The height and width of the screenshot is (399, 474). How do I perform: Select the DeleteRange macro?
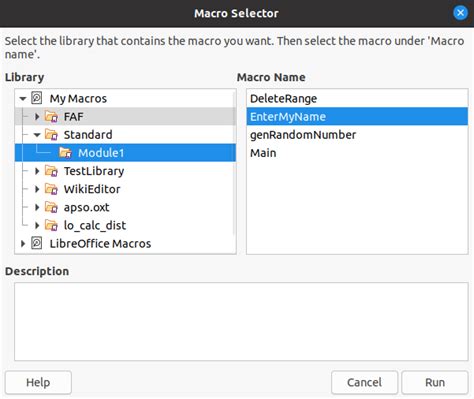click(x=357, y=98)
